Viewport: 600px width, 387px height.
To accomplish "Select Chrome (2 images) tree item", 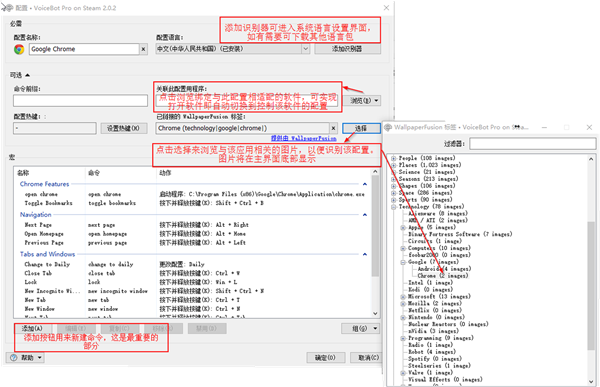I will pyautogui.click(x=443, y=276).
